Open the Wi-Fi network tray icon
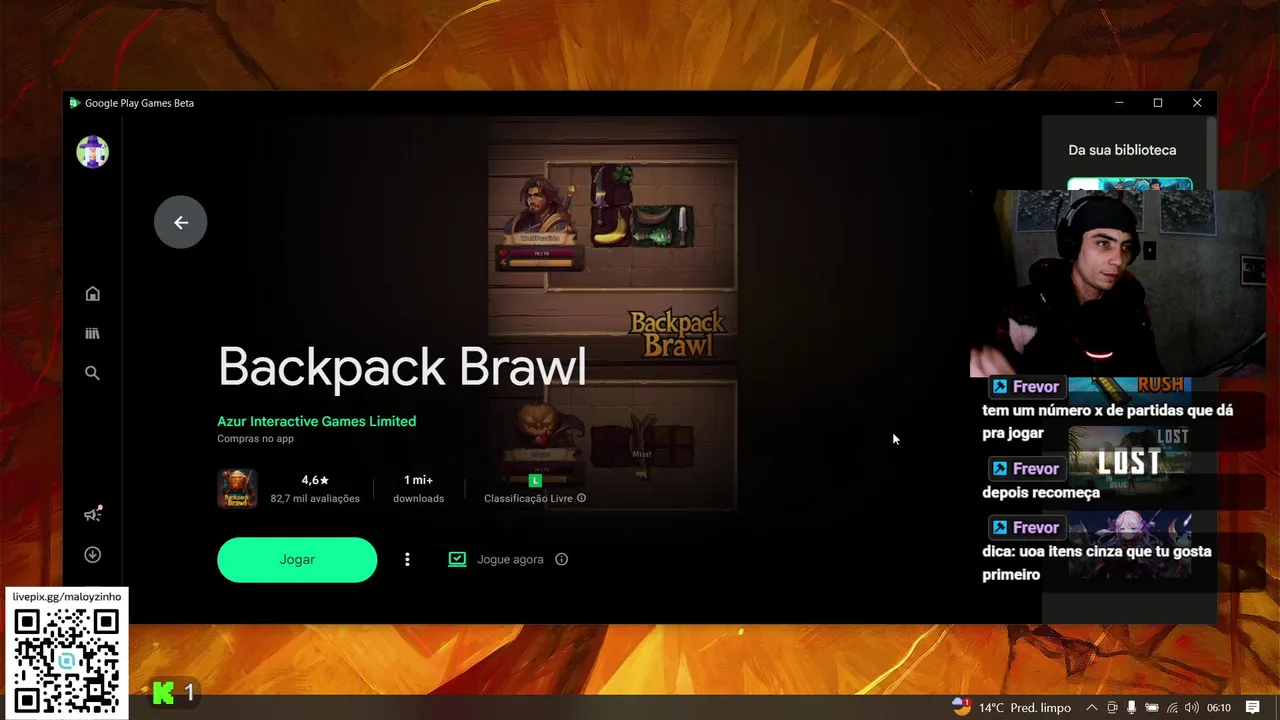 (1172, 707)
